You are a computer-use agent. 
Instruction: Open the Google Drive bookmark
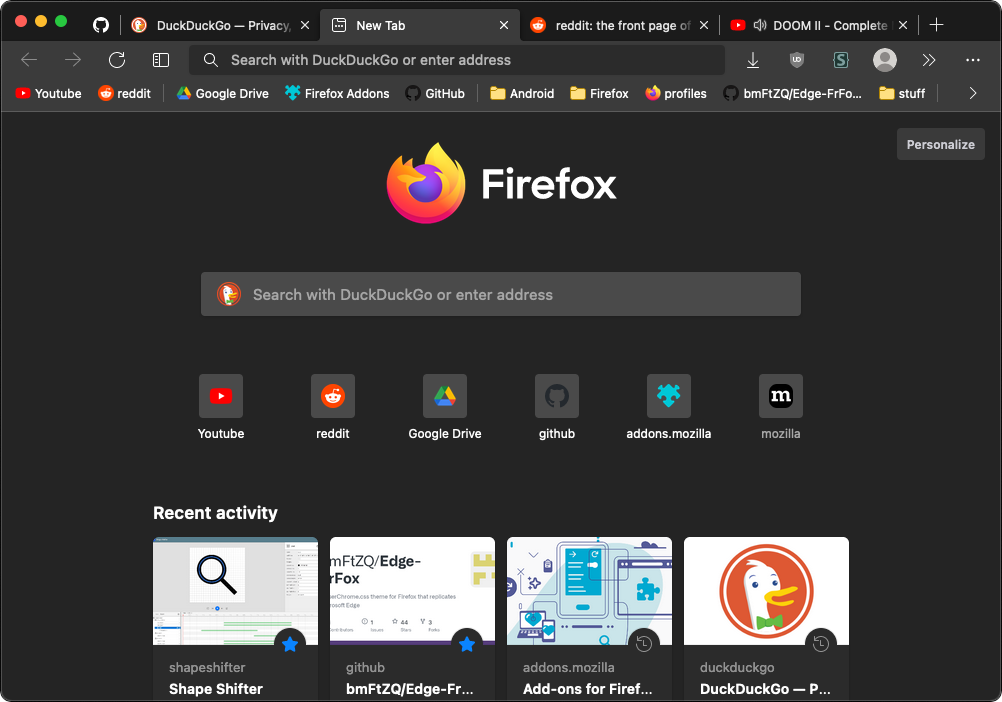[222, 93]
